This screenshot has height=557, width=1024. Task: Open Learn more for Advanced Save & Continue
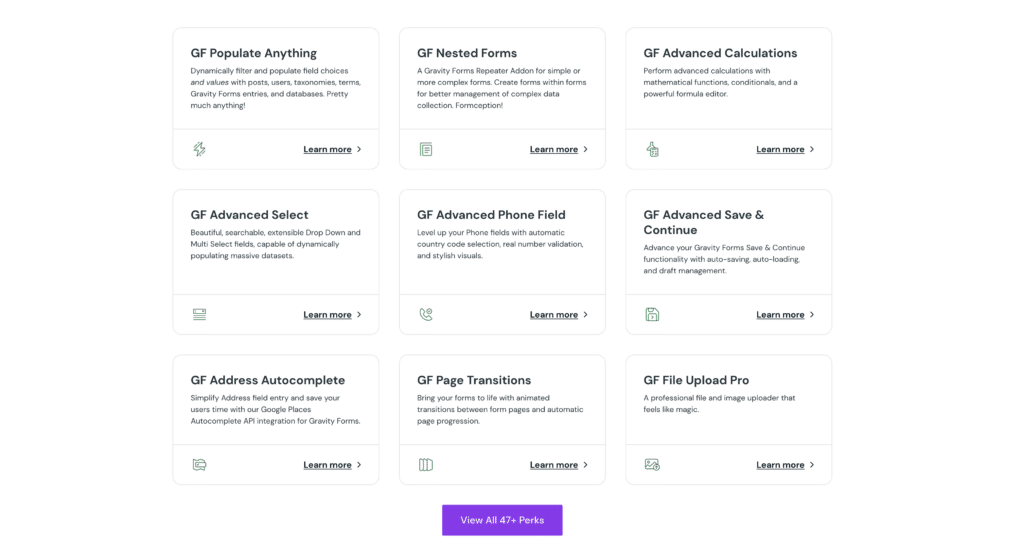pyautogui.click(x=780, y=314)
